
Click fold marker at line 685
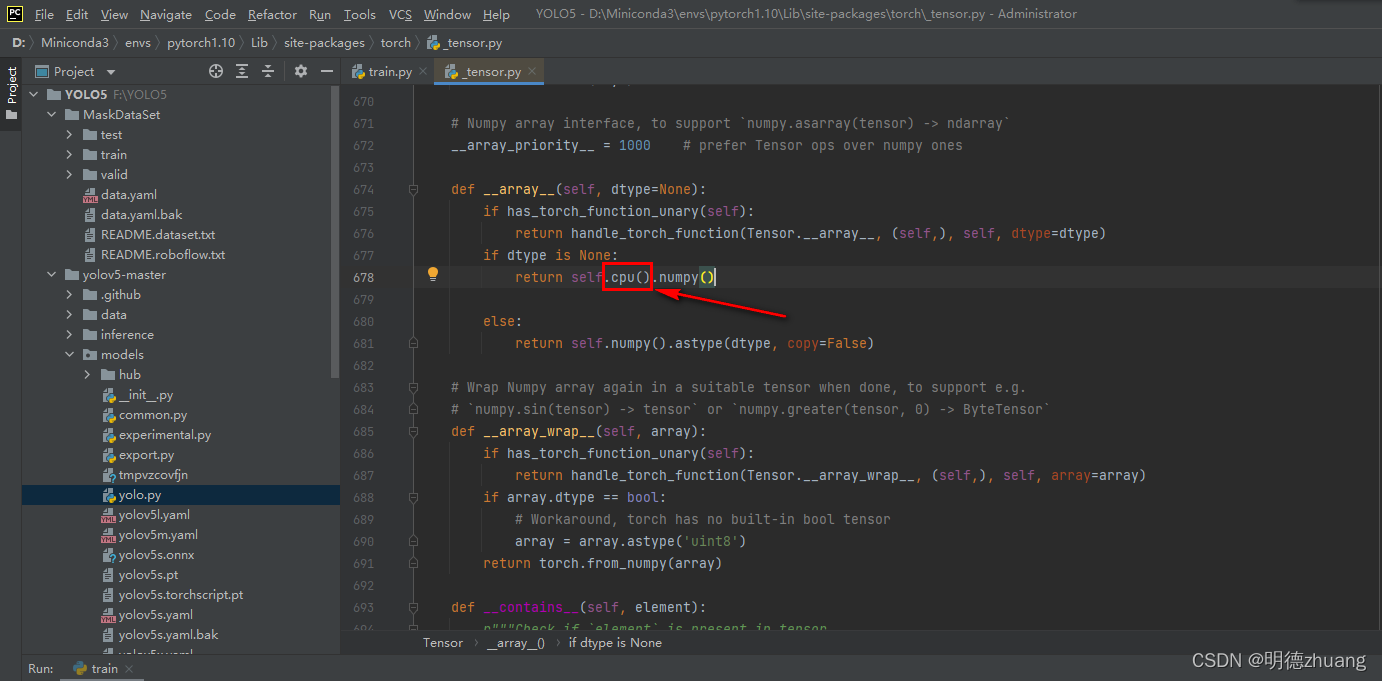point(412,431)
